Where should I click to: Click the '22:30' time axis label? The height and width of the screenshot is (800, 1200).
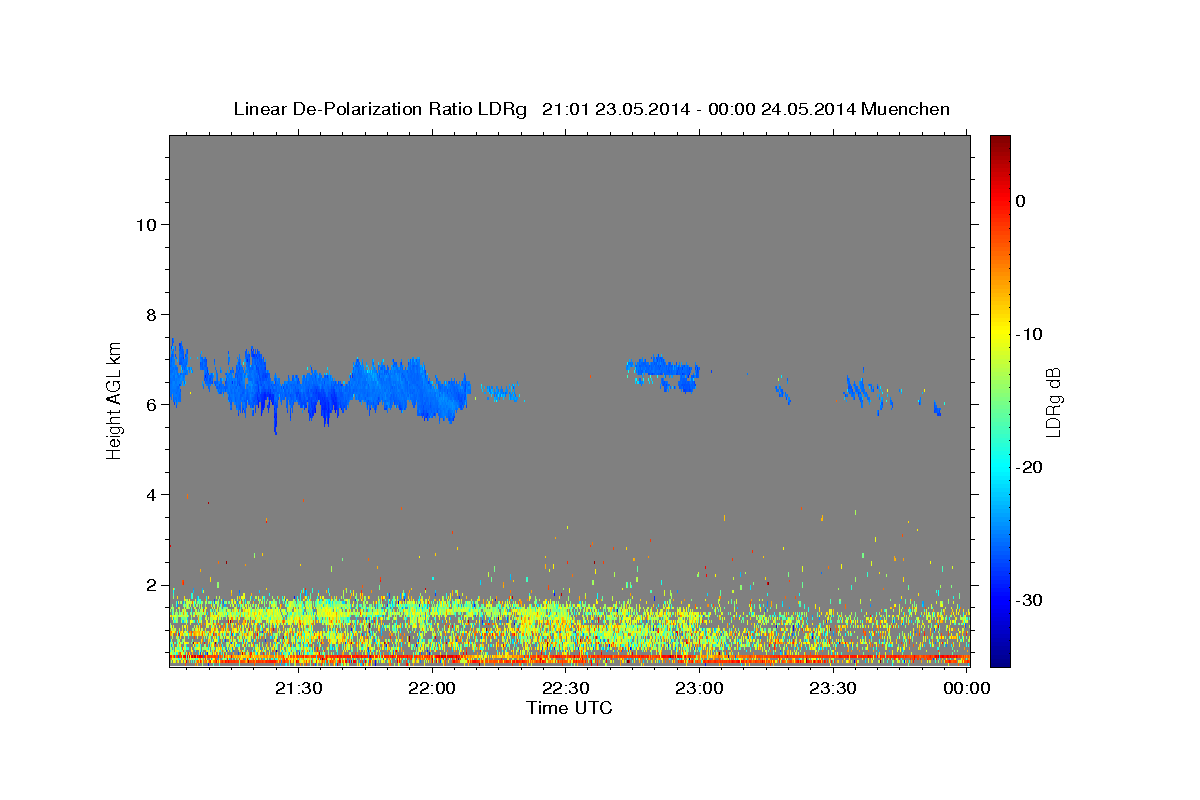565,688
